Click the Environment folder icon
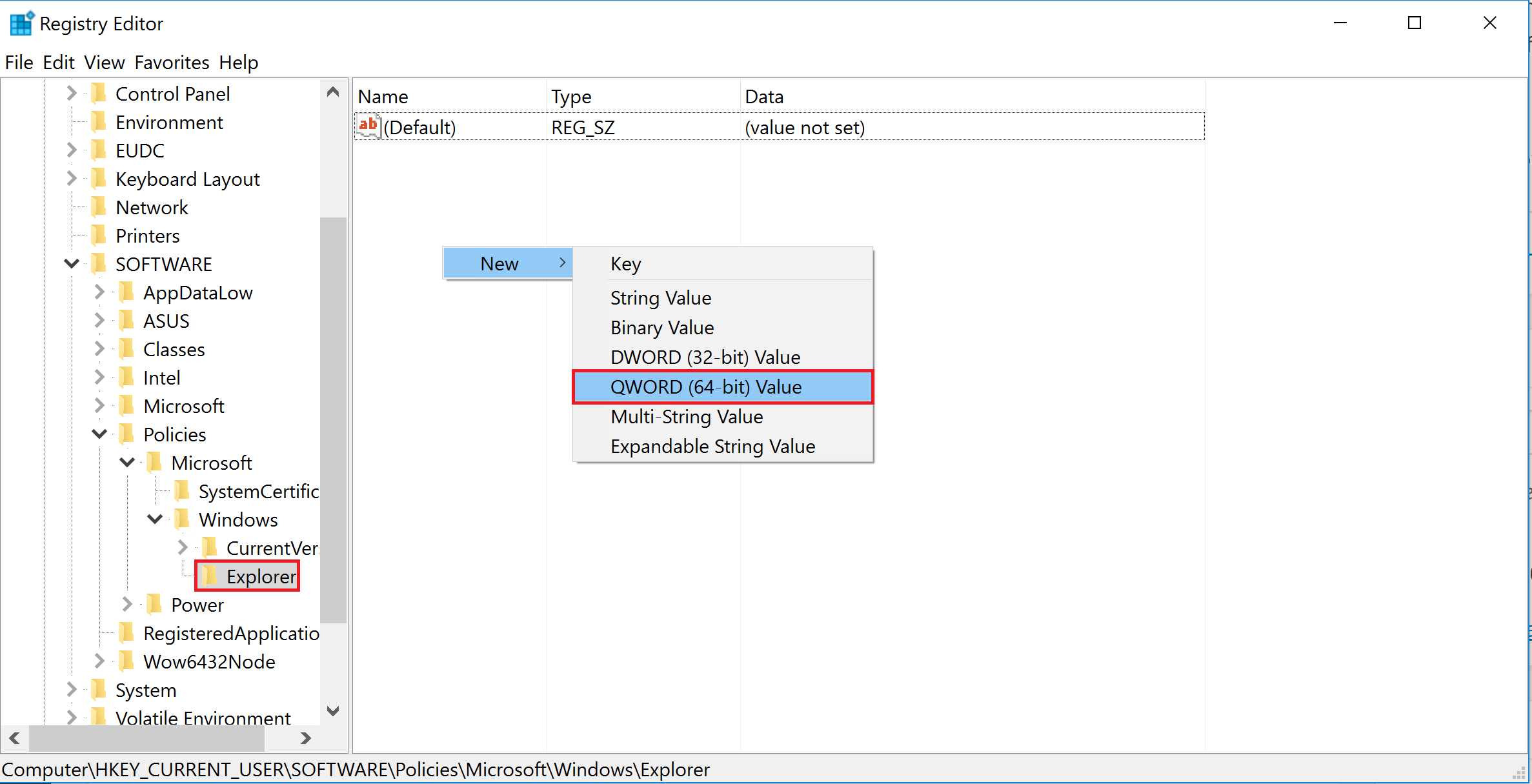This screenshot has height=784, width=1532. click(x=99, y=123)
